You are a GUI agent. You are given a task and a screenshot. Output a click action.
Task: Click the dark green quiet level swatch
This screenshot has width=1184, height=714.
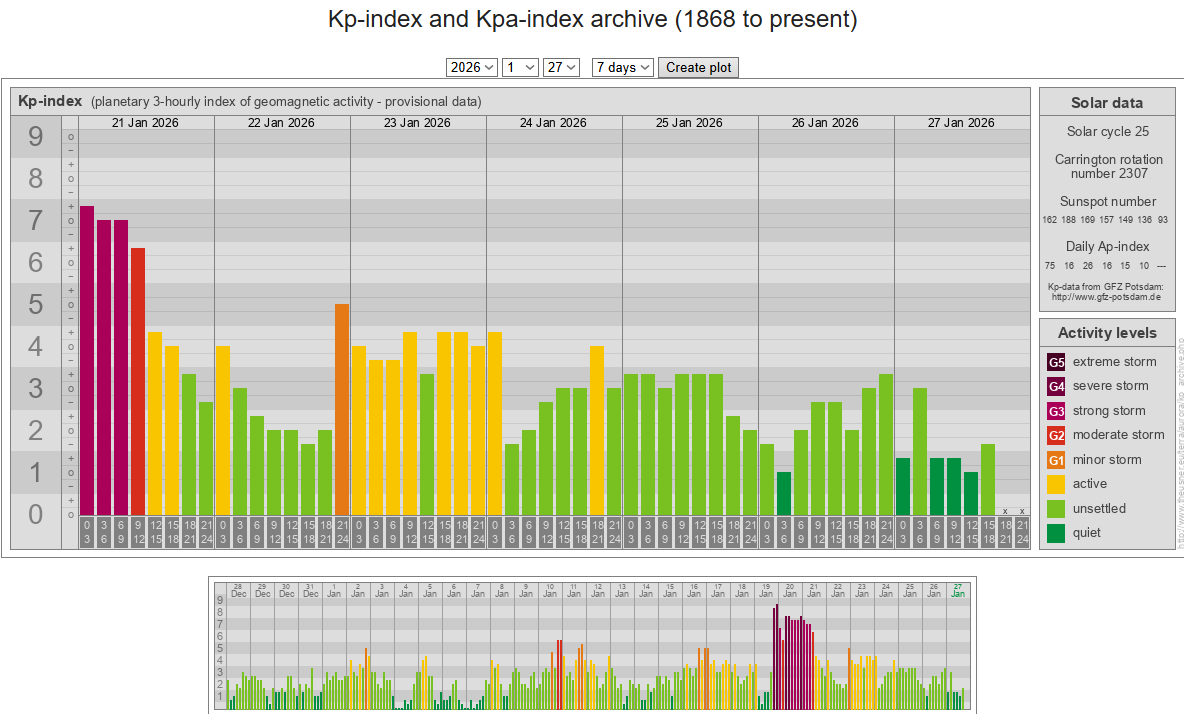point(1056,533)
